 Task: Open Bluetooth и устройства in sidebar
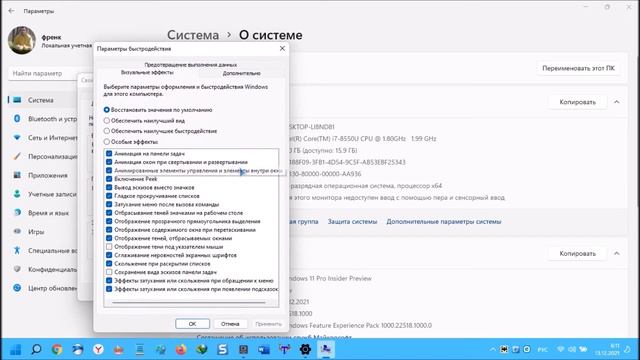click(x=43, y=119)
